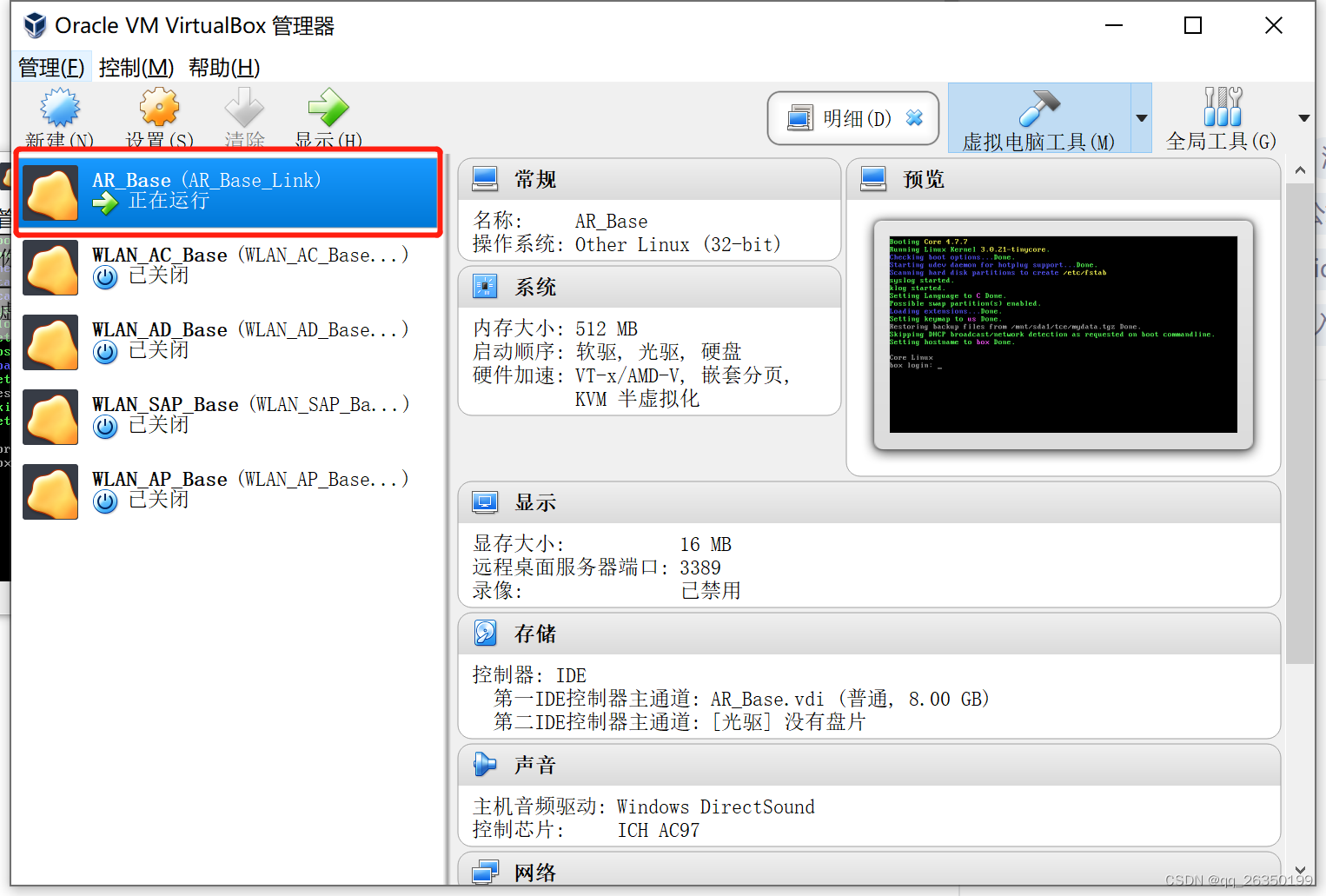Click the power-off status icon of WLAN_AP_Base
Screen dimensions: 1326x896
pyautogui.click(x=105, y=501)
